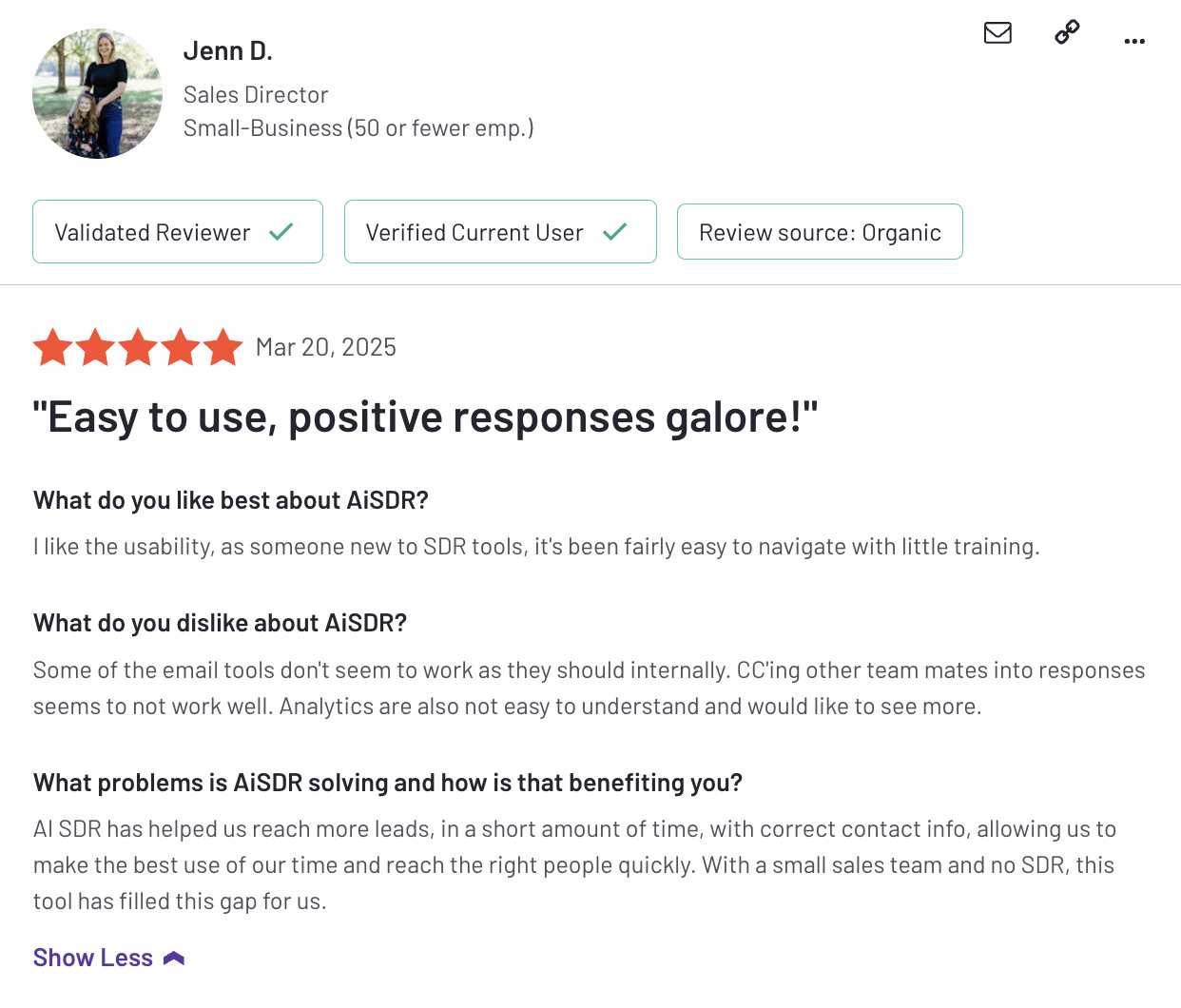This screenshot has height=1008, width=1181.
Task: Collapse review with the Show Less chevron
Action: point(174,959)
